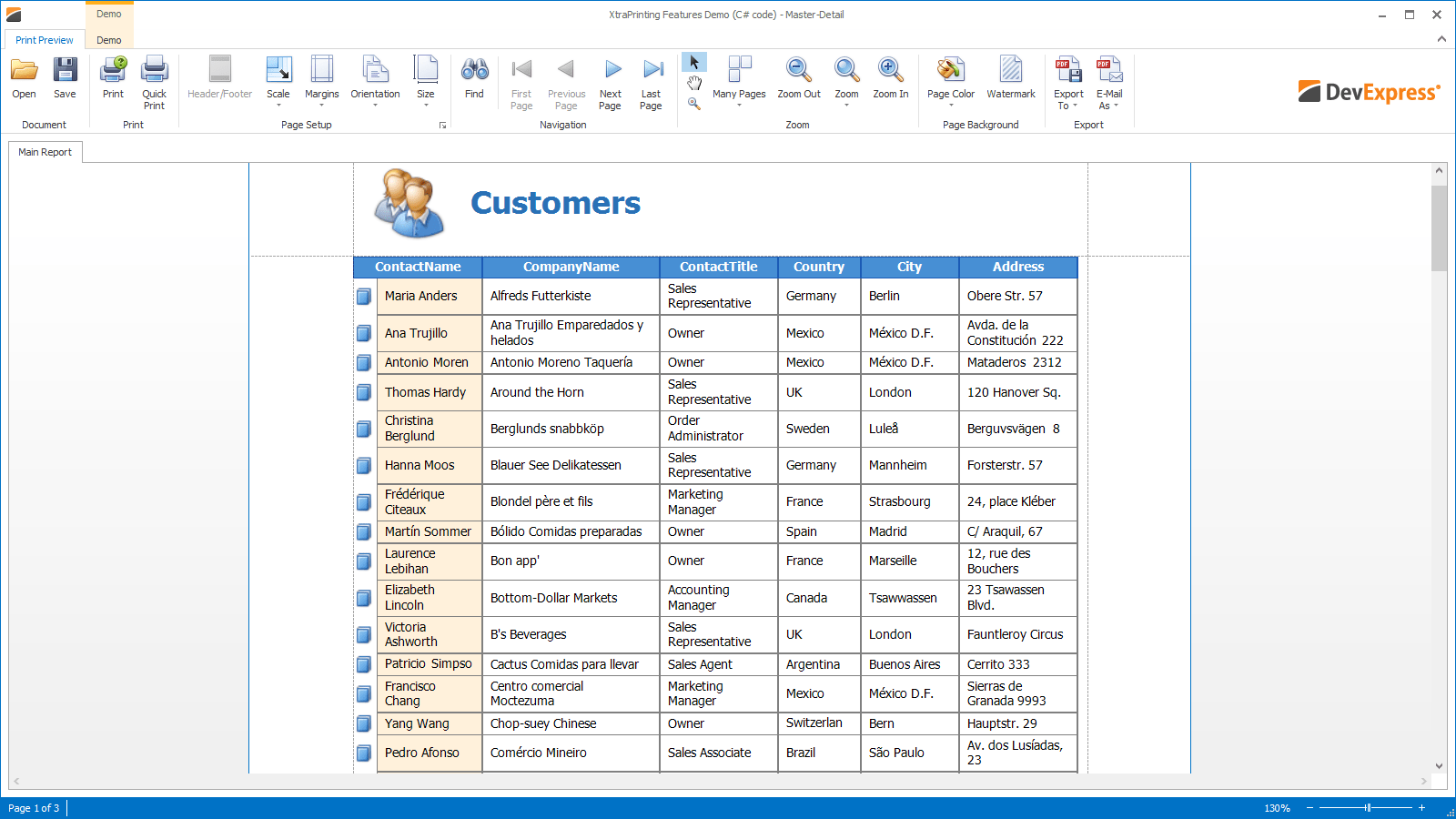The image size is (1456, 819).
Task: Open a document with the Open icon
Action: [24, 77]
